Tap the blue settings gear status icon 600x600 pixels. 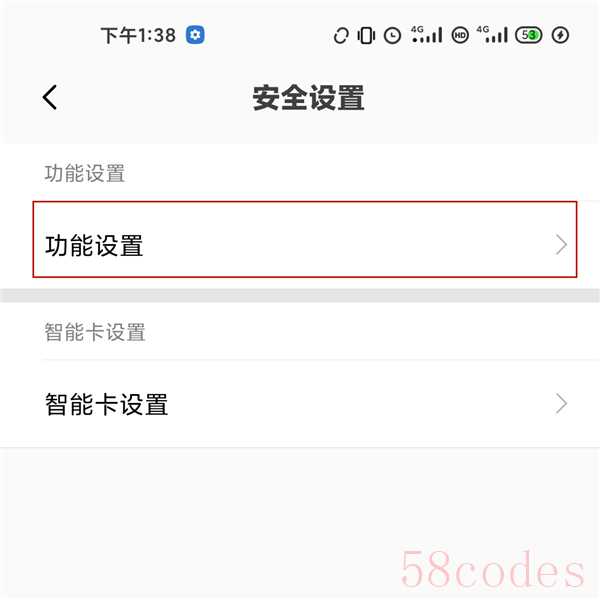(x=195, y=35)
